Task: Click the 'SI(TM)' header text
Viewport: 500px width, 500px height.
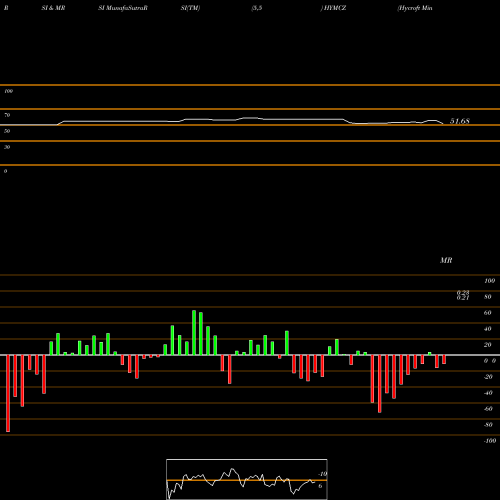Action: (190, 8)
